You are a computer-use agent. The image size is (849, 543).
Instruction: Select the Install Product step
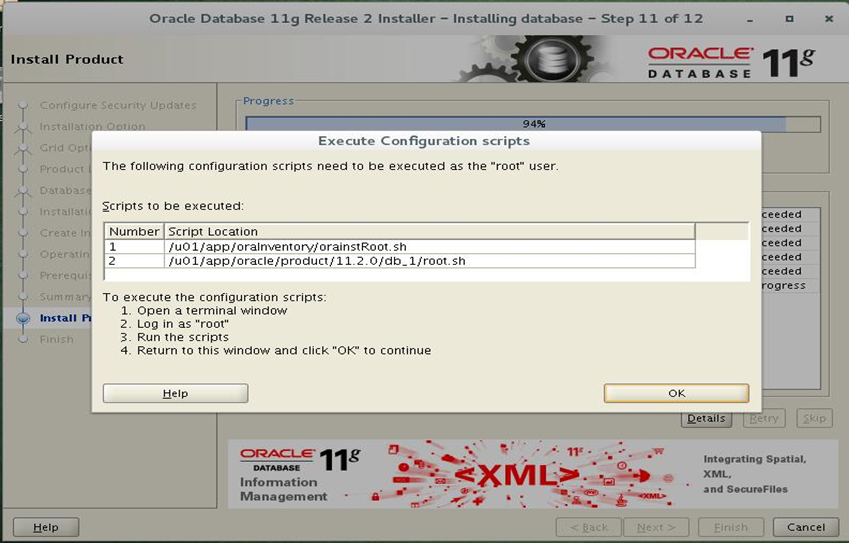(x=65, y=318)
